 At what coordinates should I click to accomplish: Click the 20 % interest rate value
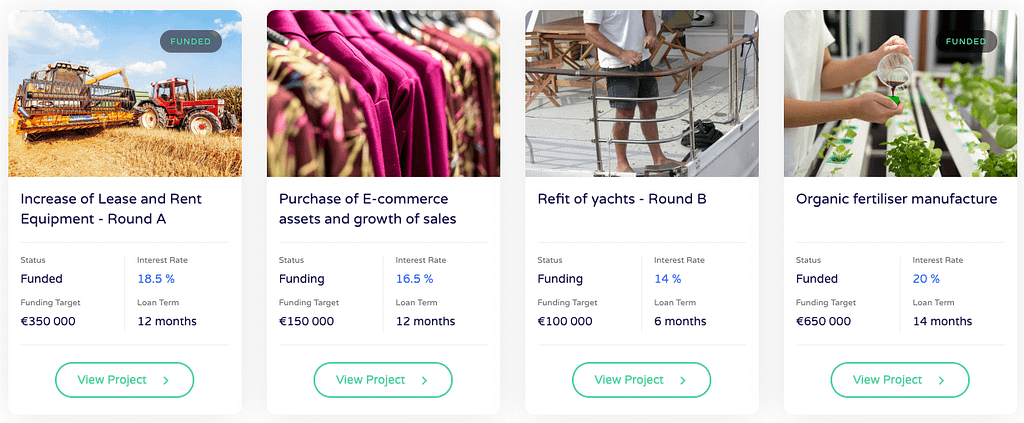point(926,279)
